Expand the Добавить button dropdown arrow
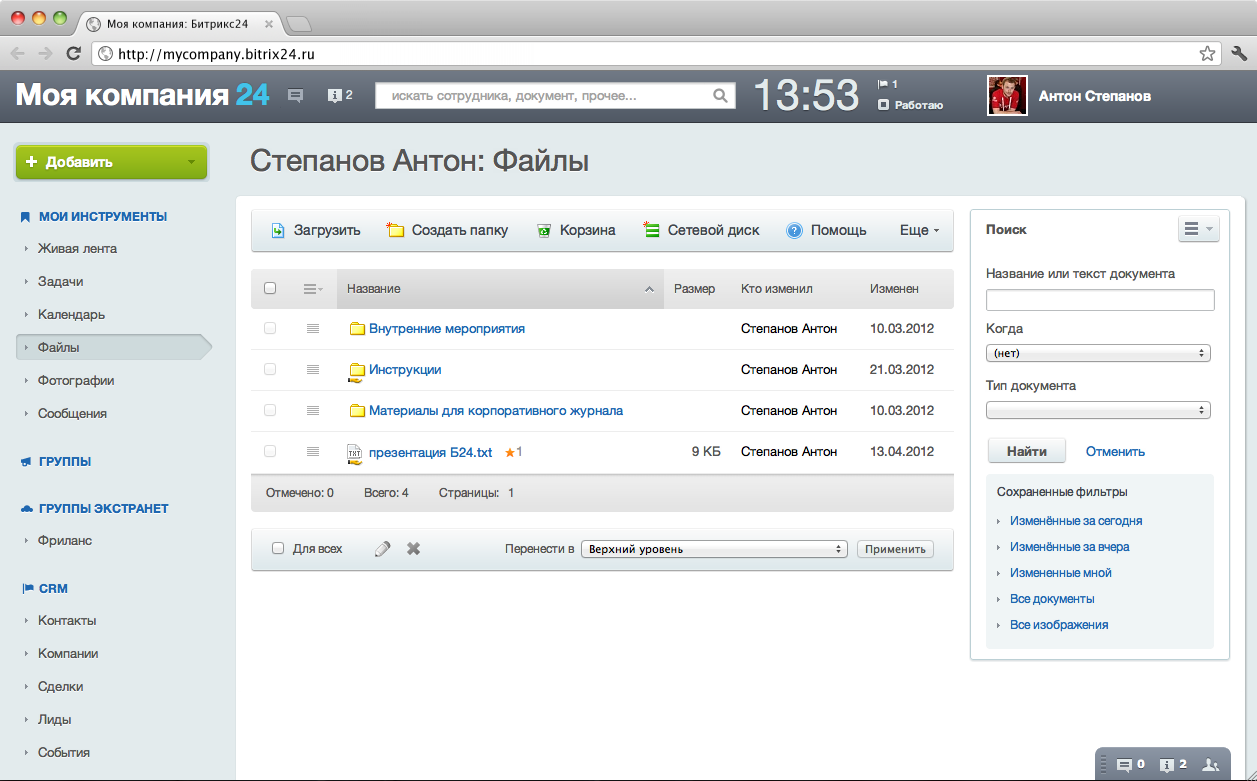The width and height of the screenshot is (1257, 781). (192, 162)
